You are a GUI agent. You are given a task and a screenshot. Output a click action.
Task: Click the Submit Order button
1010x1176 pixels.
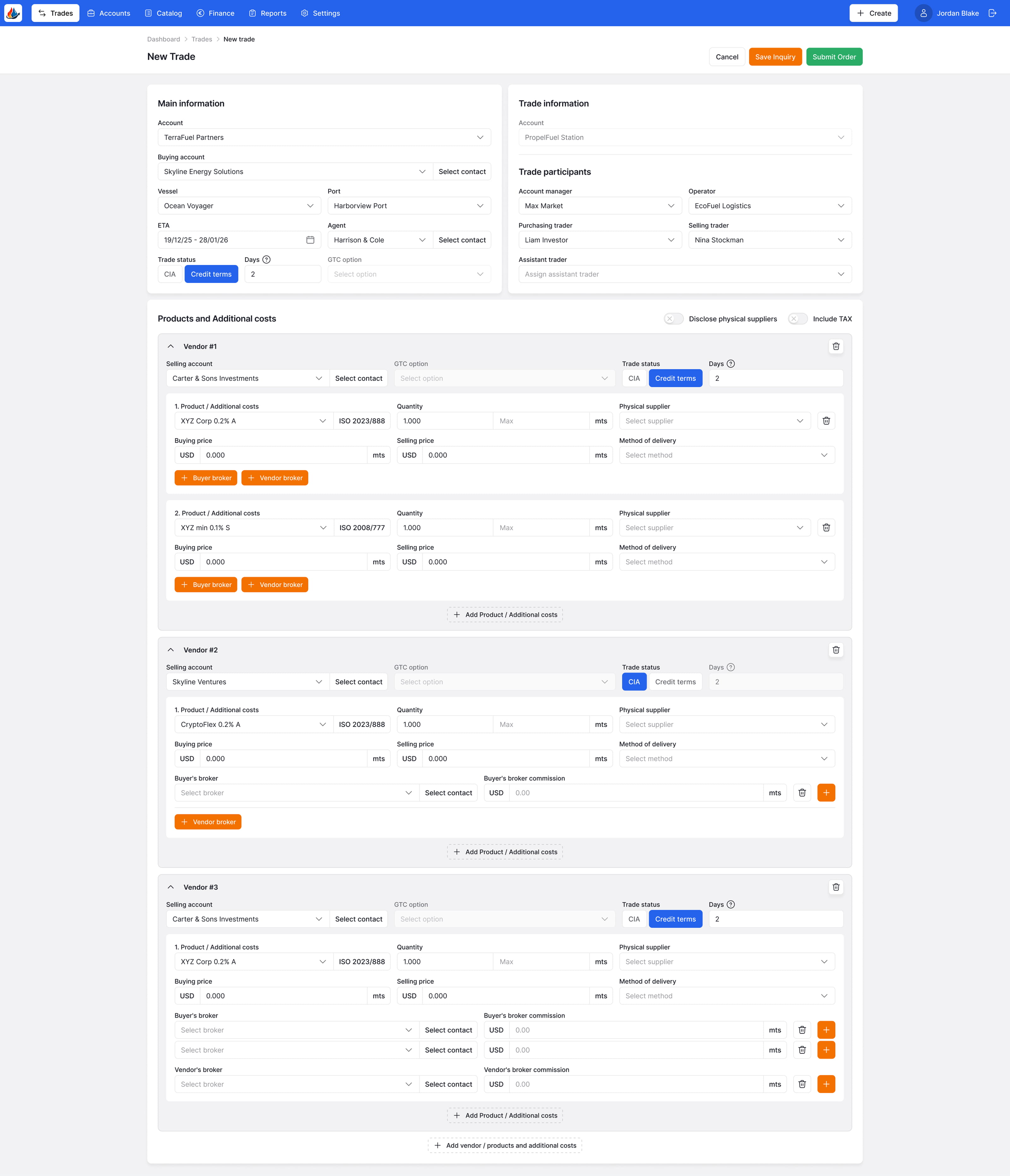pos(834,57)
